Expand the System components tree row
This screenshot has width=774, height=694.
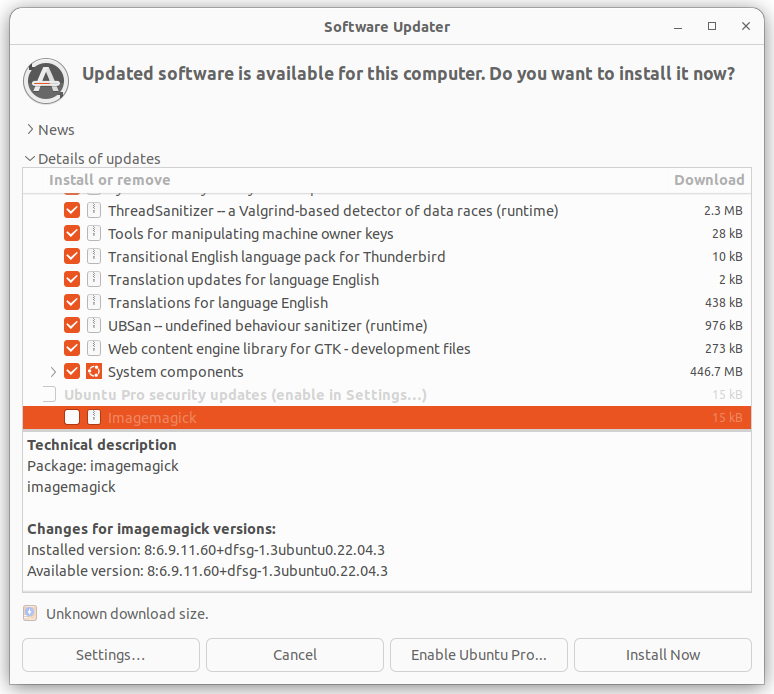[53, 372]
